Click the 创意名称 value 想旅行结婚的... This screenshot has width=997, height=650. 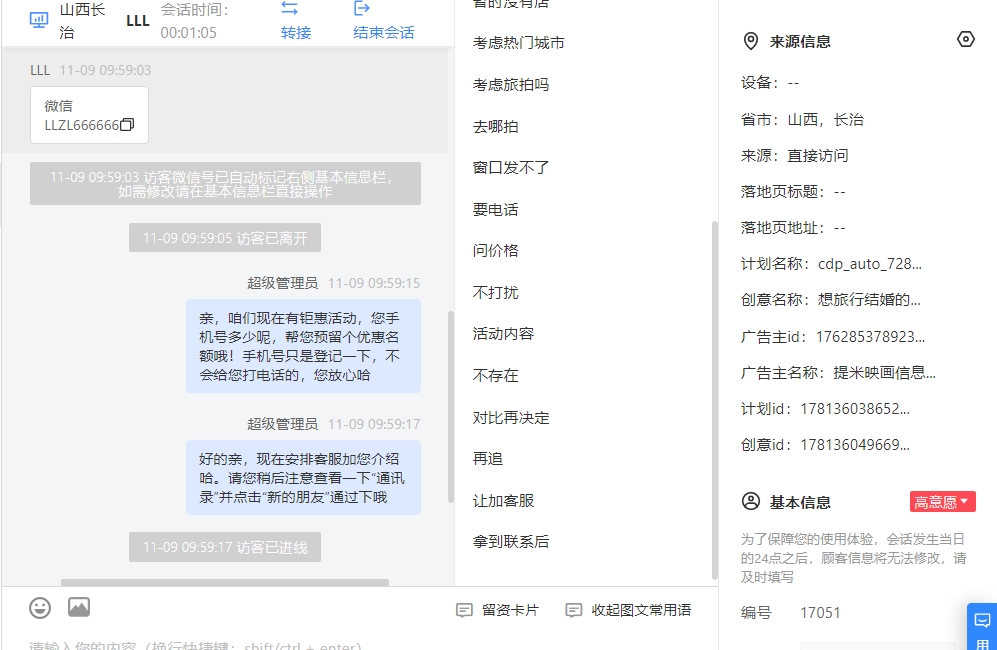(869, 300)
